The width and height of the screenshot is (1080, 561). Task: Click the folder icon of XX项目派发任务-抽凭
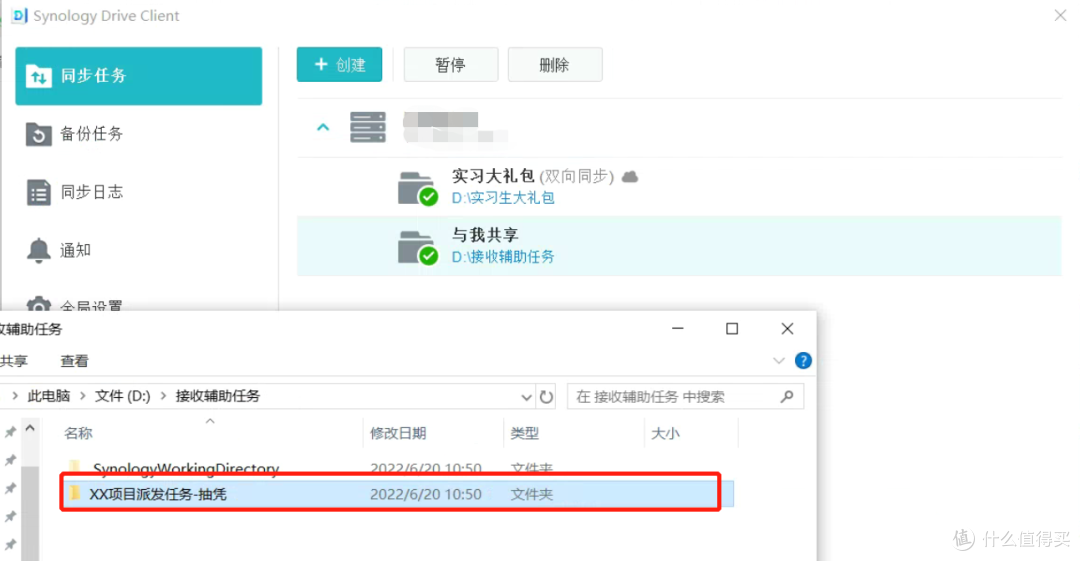(74, 493)
